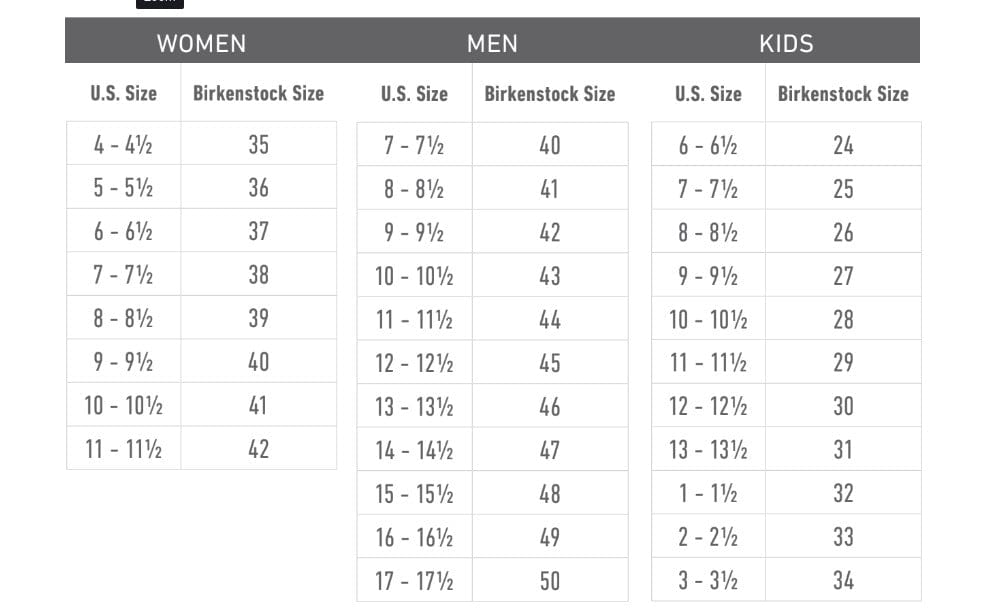Click Birkenstock Size column header under Men
Viewport: 983px width, 611px height.
point(549,94)
